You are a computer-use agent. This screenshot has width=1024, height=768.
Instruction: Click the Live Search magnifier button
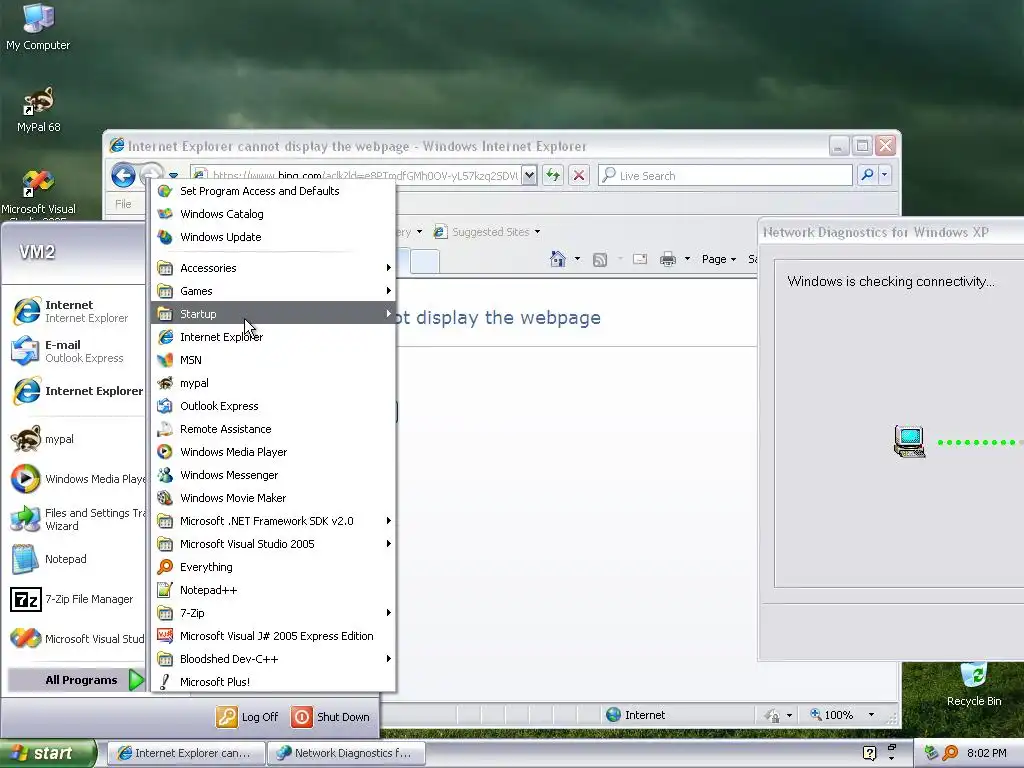coord(867,175)
